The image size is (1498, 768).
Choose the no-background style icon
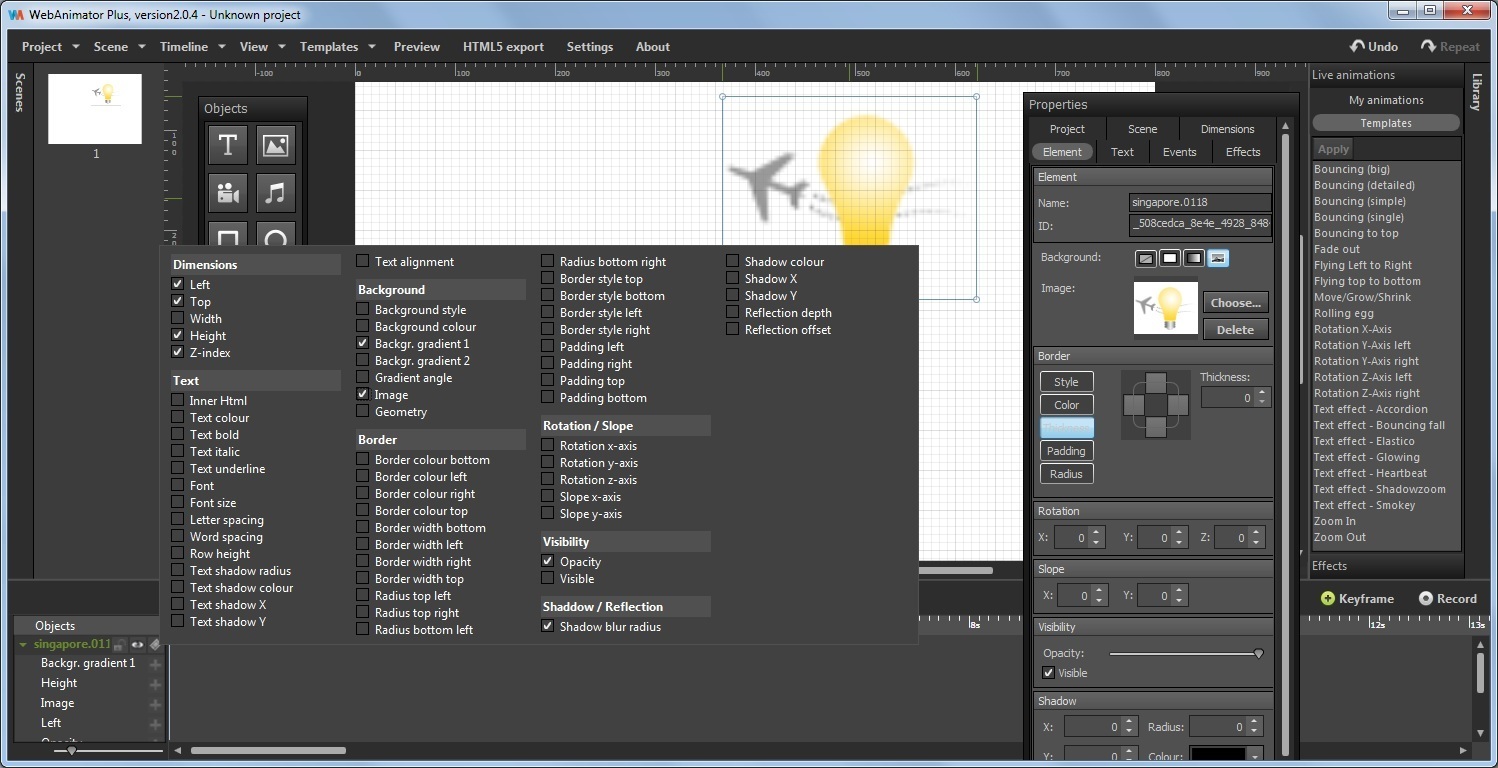[1146, 258]
